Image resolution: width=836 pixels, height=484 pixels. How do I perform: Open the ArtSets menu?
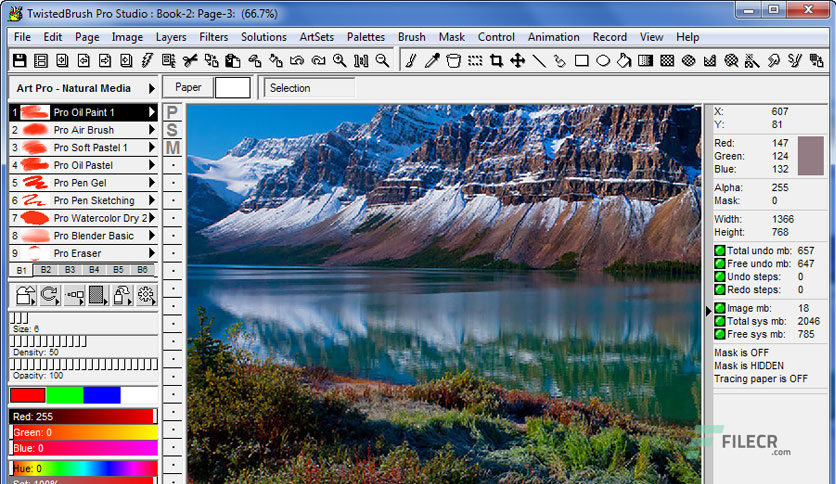coord(316,37)
